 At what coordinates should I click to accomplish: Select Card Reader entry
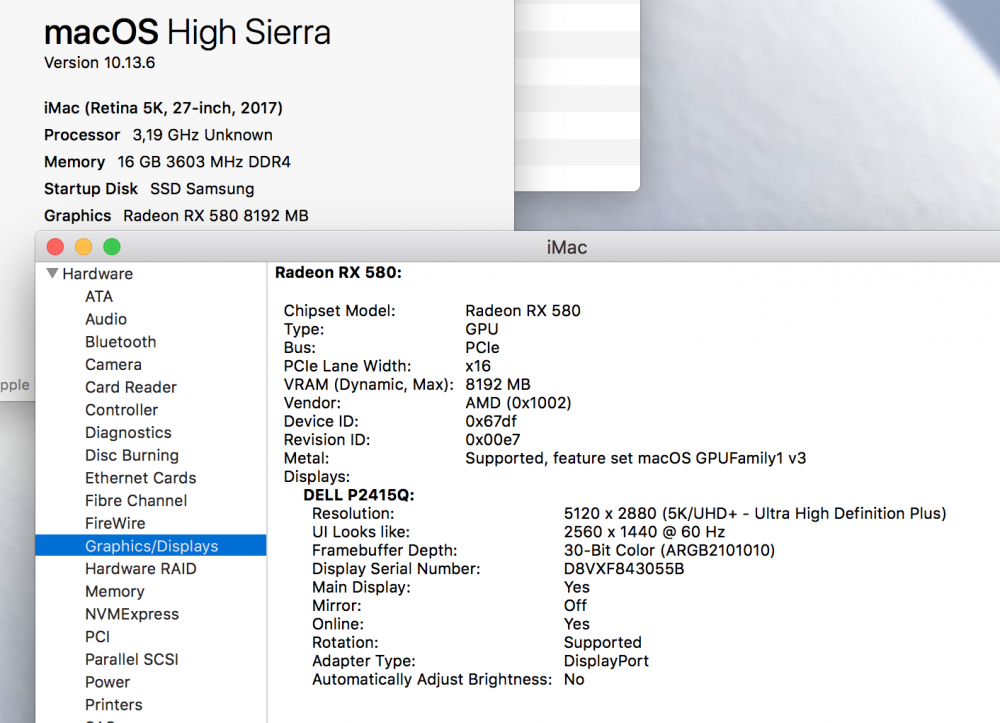pyautogui.click(x=131, y=388)
